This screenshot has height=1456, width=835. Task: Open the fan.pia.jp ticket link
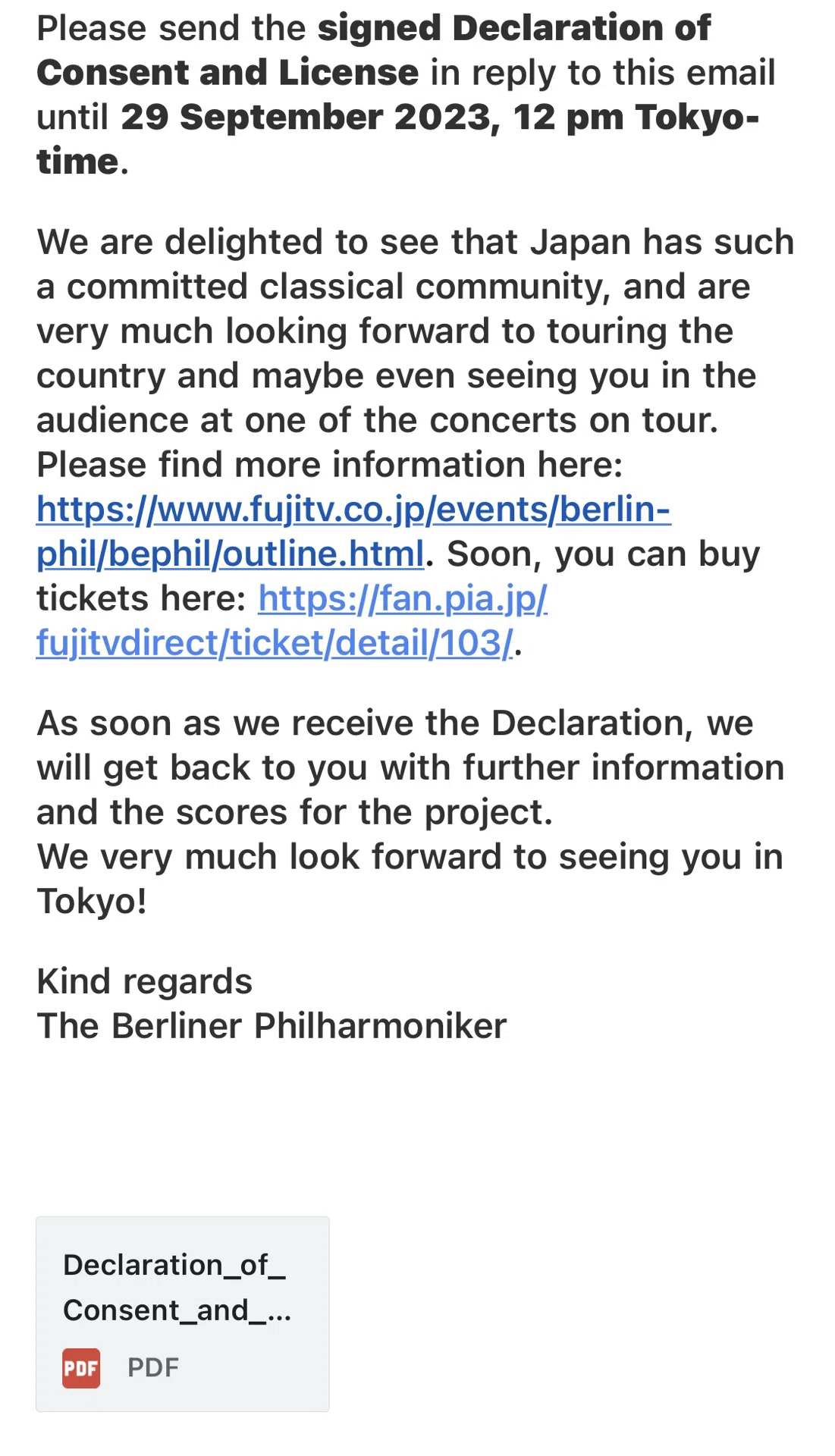[x=292, y=620]
